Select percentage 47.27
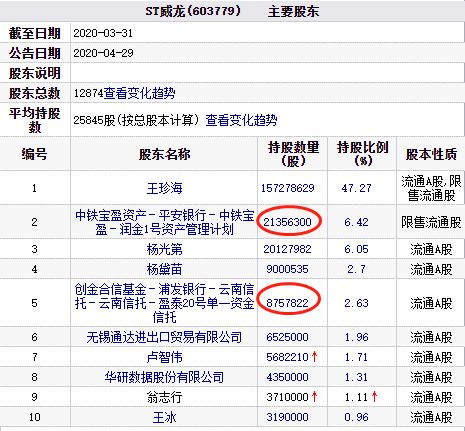 coord(356,188)
